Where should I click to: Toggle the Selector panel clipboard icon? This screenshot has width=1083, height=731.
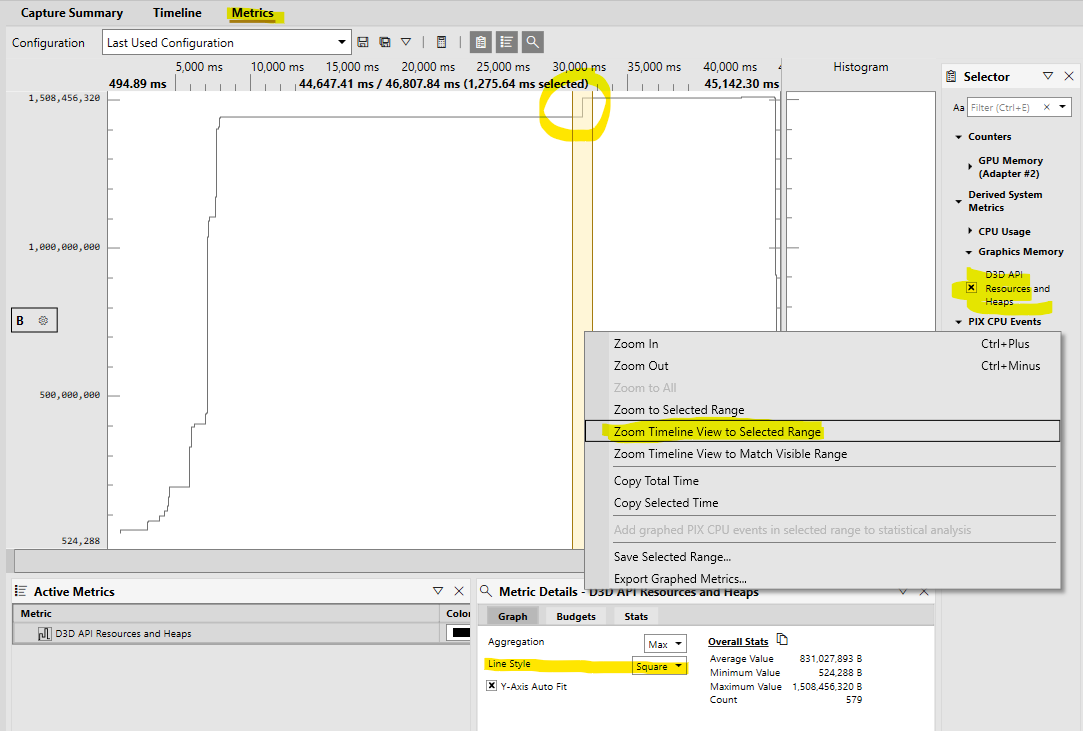[x=481, y=42]
